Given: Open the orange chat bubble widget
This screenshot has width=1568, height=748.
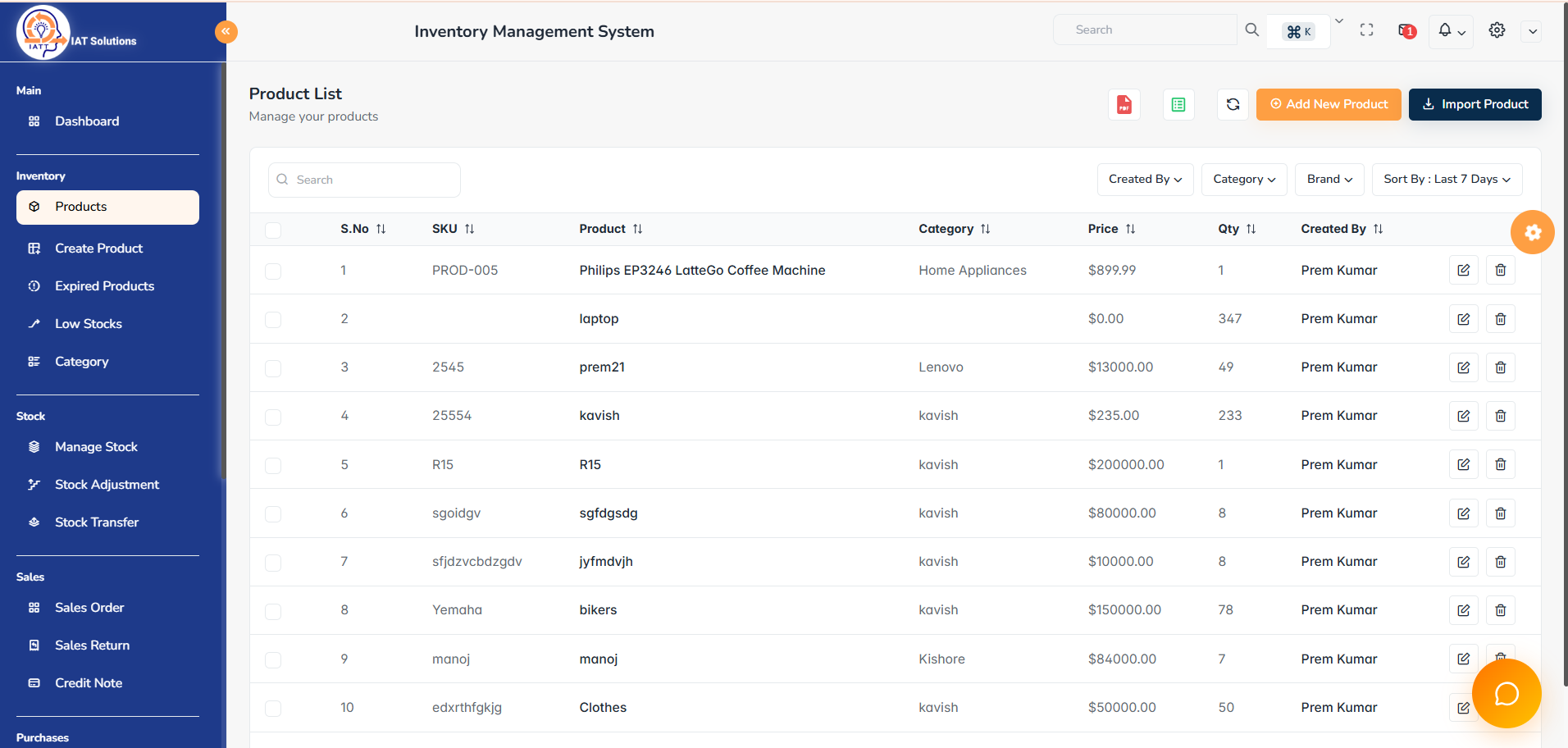Looking at the screenshot, I should [x=1506, y=694].
